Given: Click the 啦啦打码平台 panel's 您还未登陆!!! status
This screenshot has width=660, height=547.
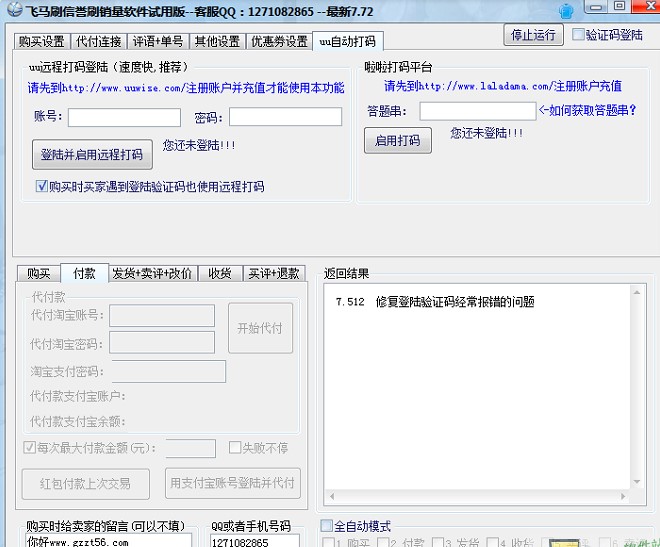Looking at the screenshot, I should point(487,133).
